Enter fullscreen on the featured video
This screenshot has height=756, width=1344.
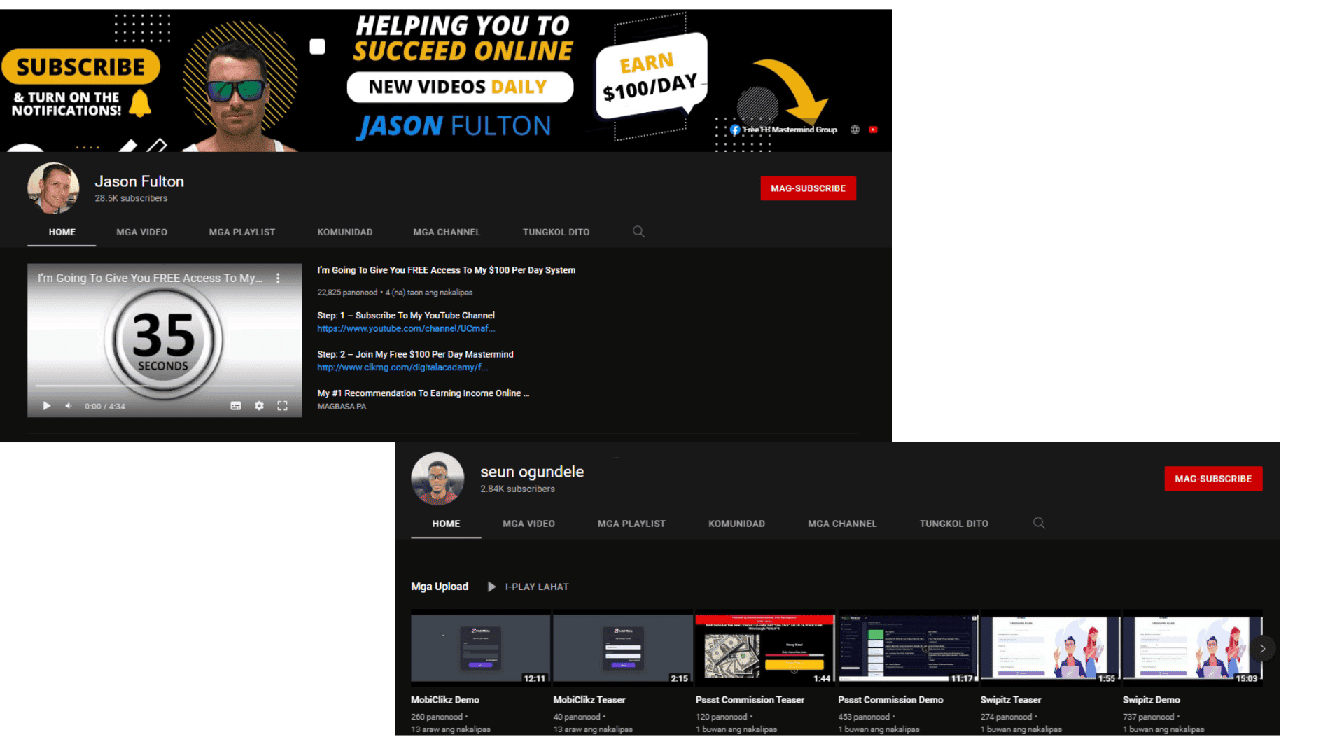click(282, 406)
